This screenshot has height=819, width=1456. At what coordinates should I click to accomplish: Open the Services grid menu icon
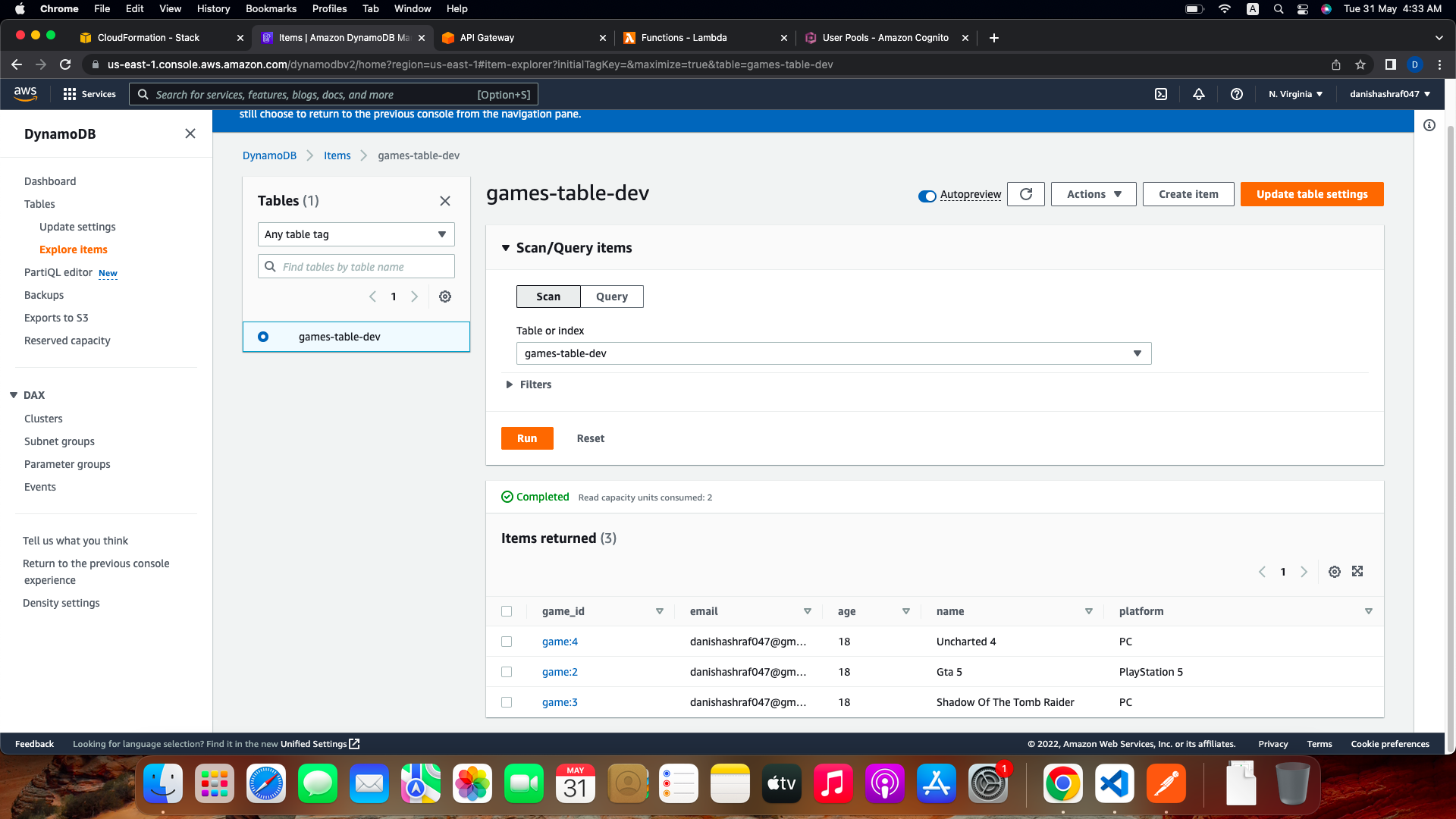(x=70, y=94)
